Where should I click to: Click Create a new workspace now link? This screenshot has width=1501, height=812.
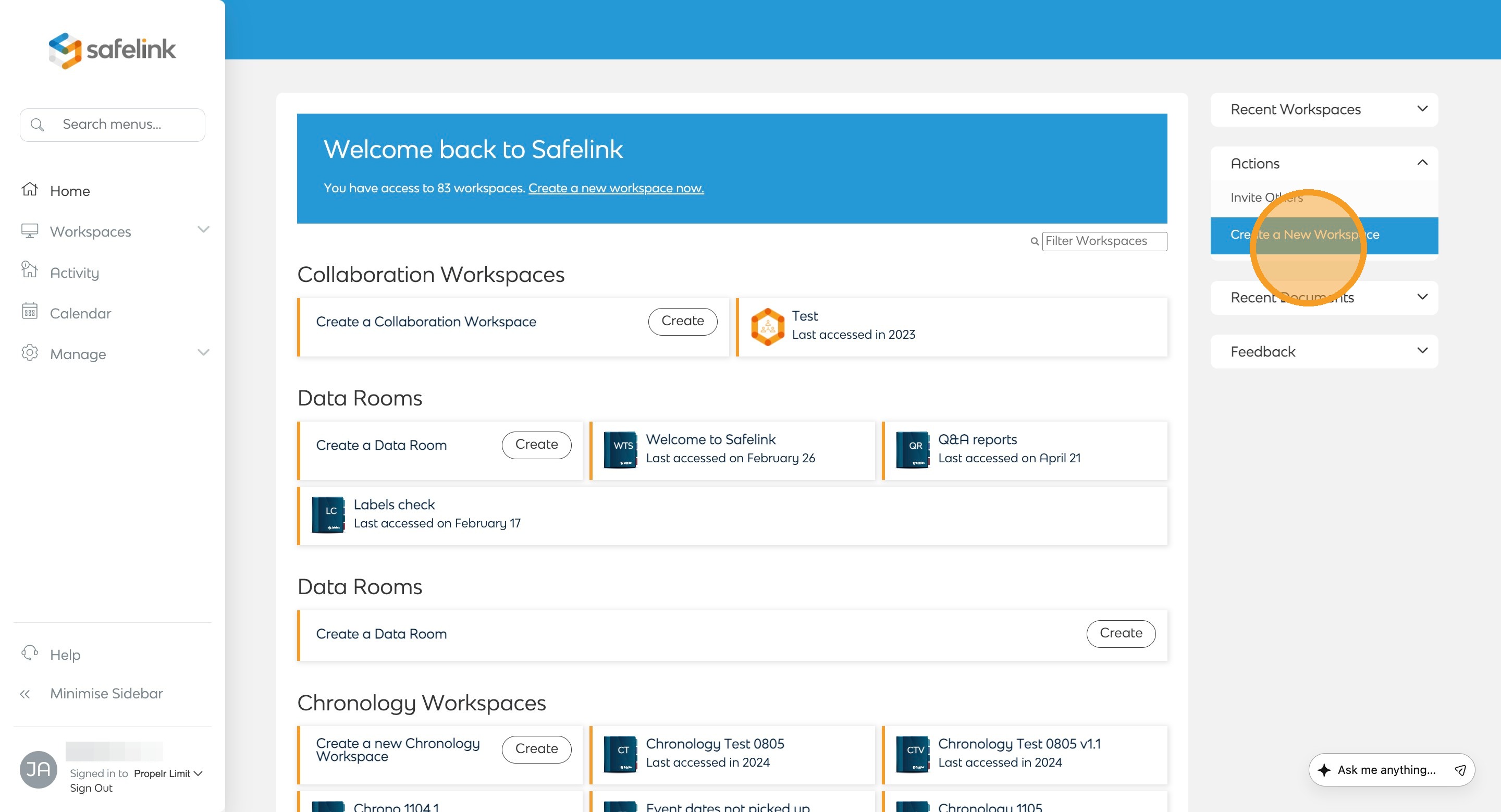pyautogui.click(x=616, y=188)
